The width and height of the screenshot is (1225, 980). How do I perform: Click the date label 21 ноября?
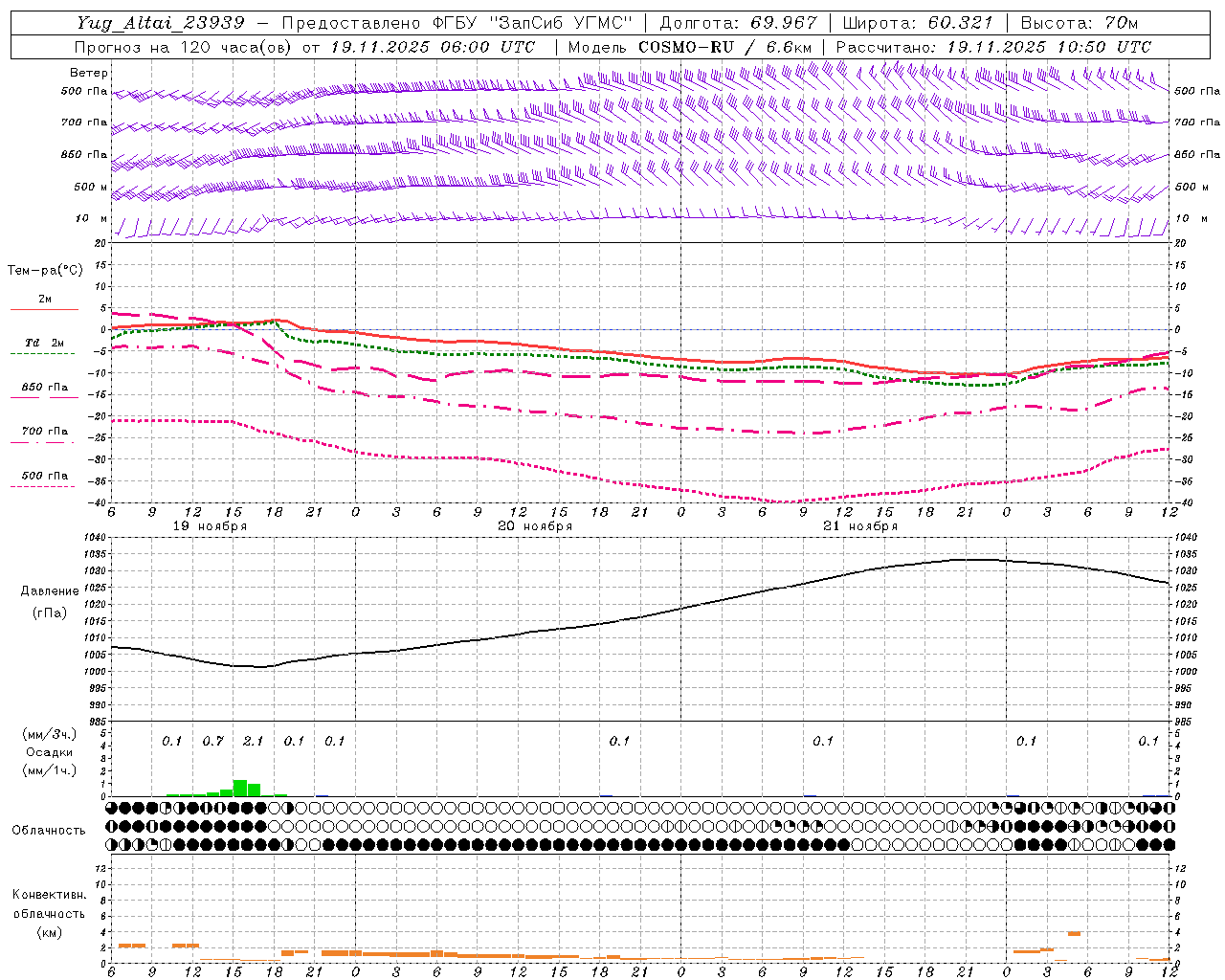[x=860, y=526]
